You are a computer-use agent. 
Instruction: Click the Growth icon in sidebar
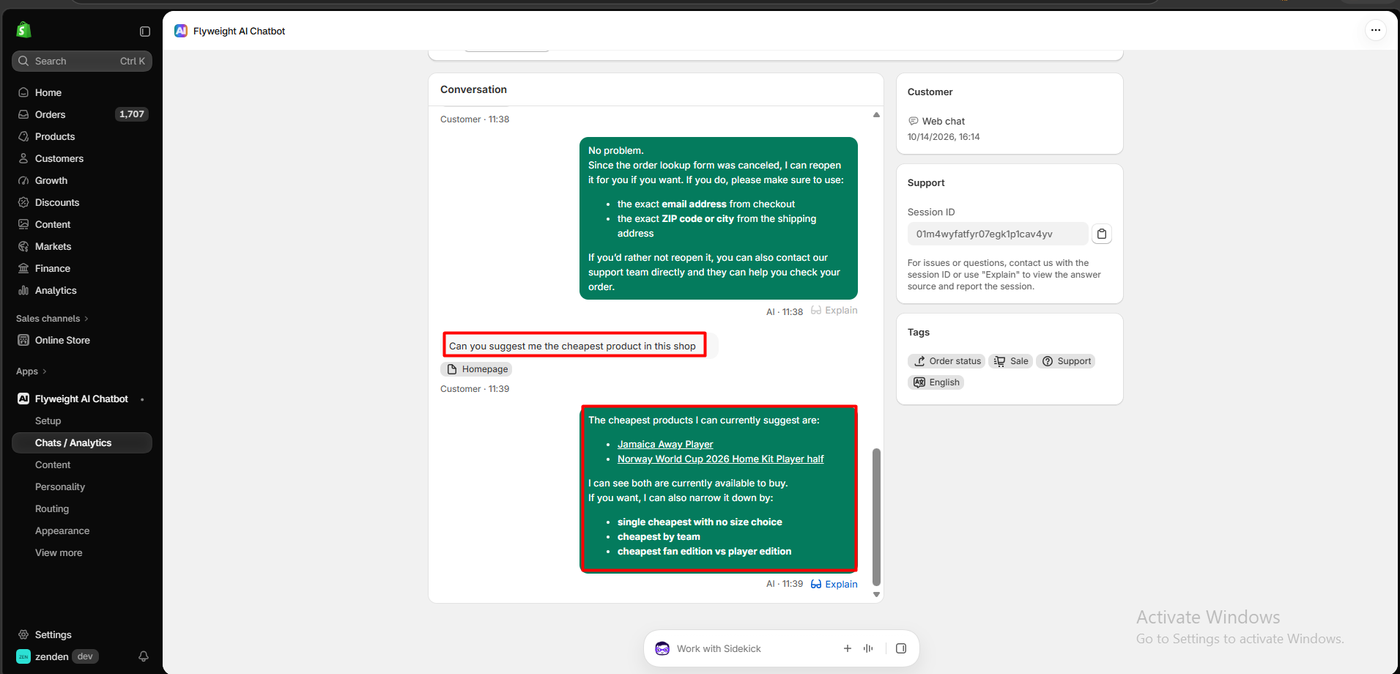24,180
